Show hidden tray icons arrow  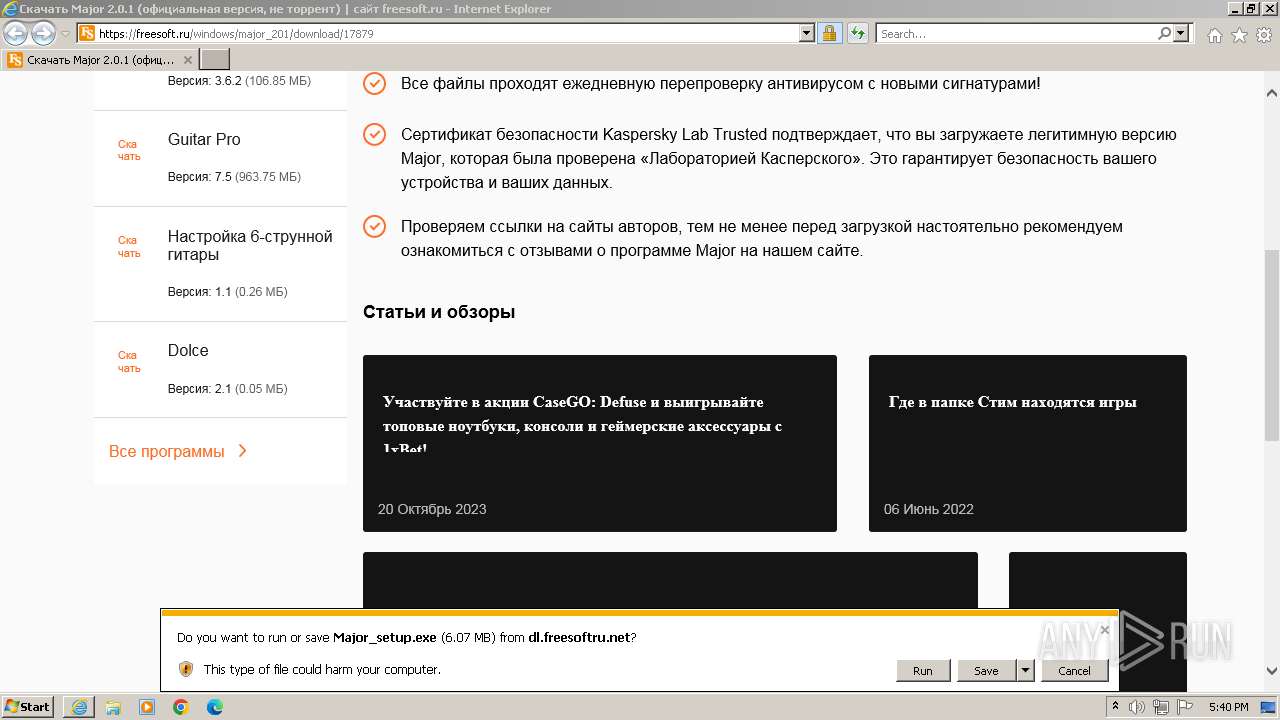point(1116,707)
